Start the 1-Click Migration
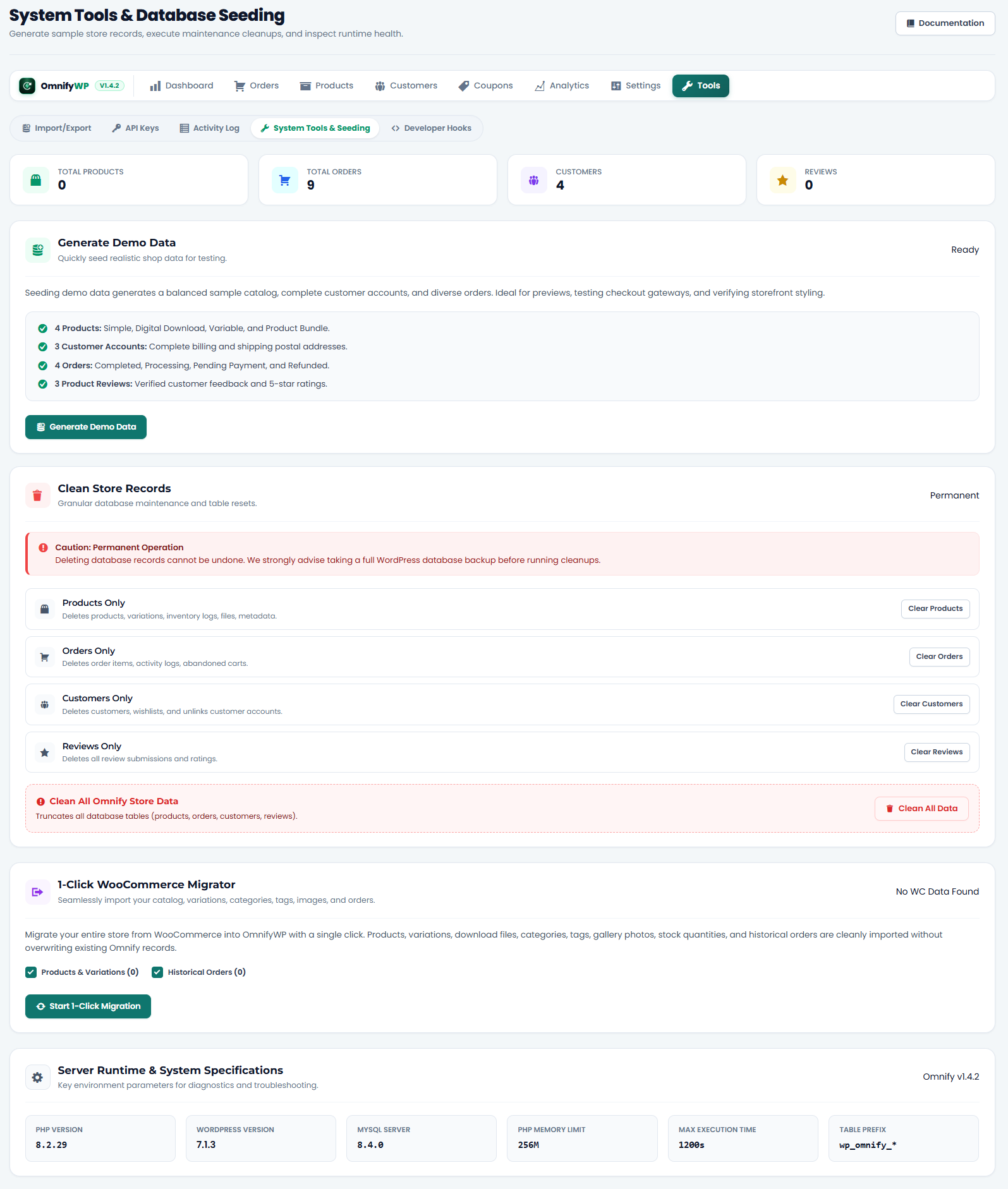1008x1189 pixels. coord(88,1006)
